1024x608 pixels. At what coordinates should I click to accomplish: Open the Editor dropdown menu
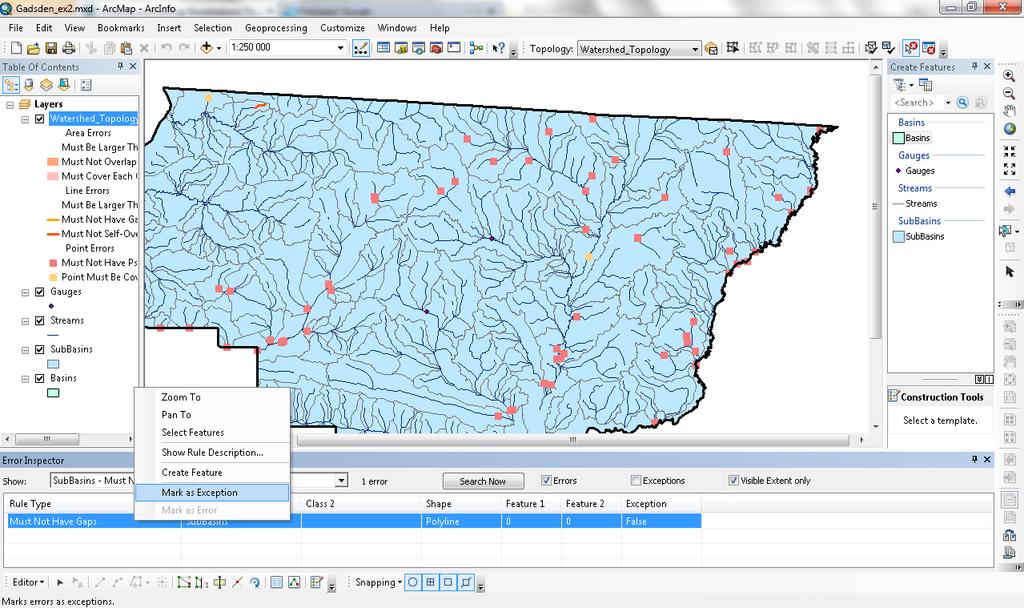point(29,582)
